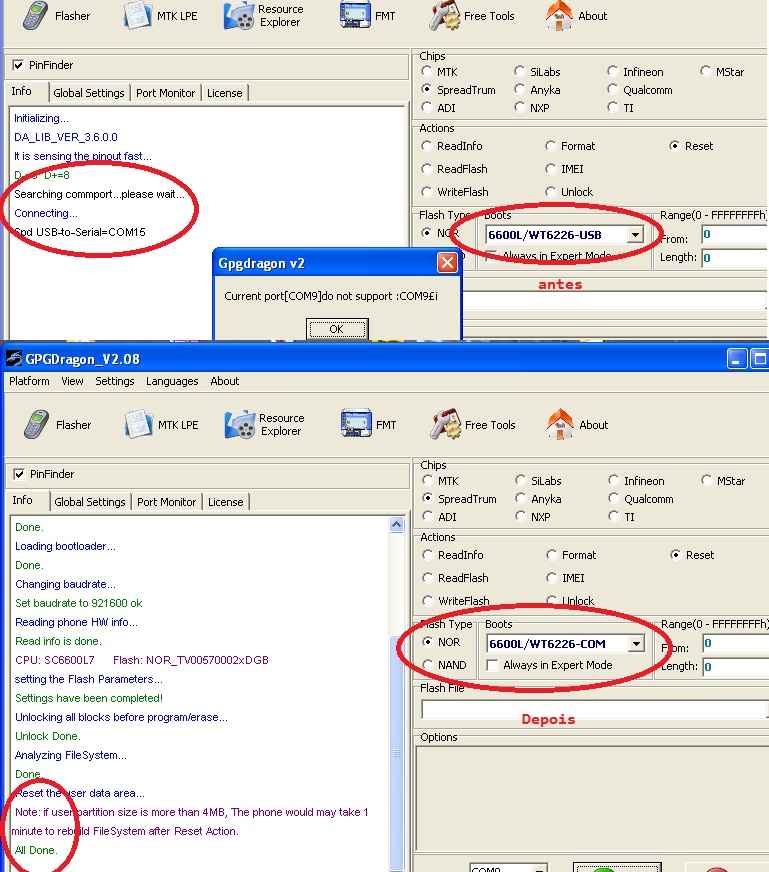769x872 pixels.
Task: Switch to License tab in GPGDragon_V2.08 window
Action: (x=226, y=502)
